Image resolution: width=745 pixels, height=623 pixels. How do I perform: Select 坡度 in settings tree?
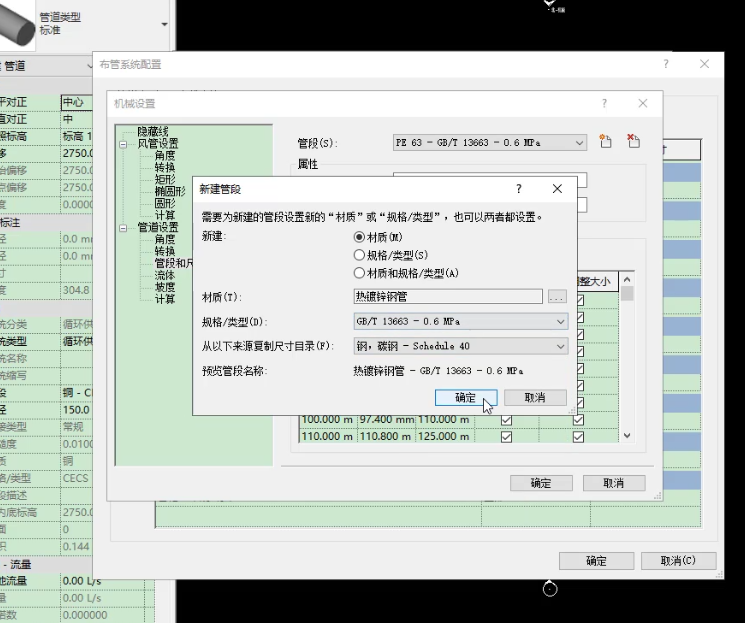(x=164, y=287)
